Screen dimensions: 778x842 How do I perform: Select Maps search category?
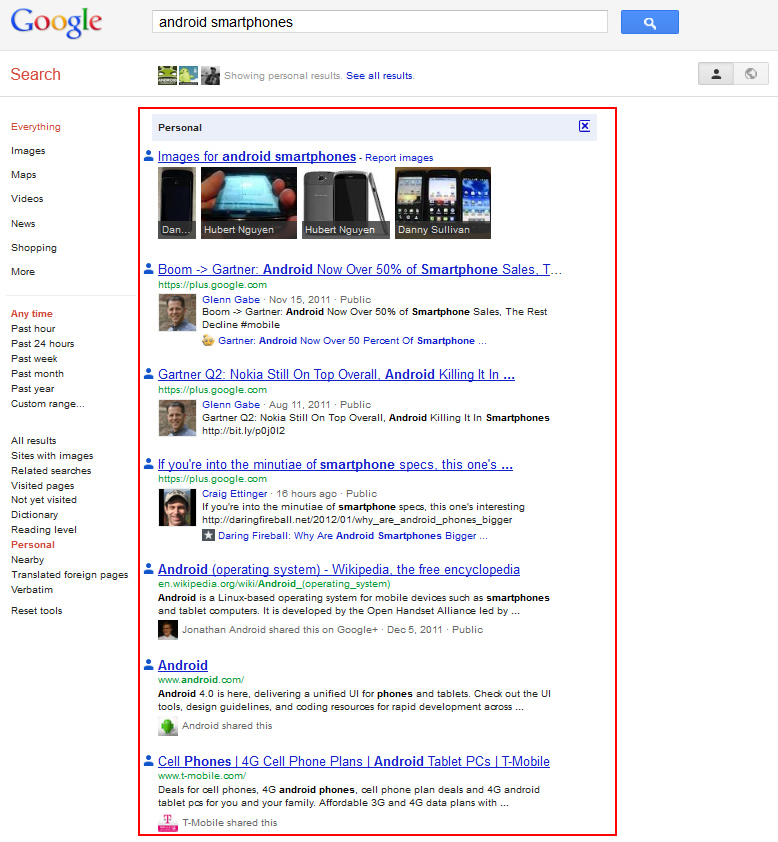coord(24,175)
